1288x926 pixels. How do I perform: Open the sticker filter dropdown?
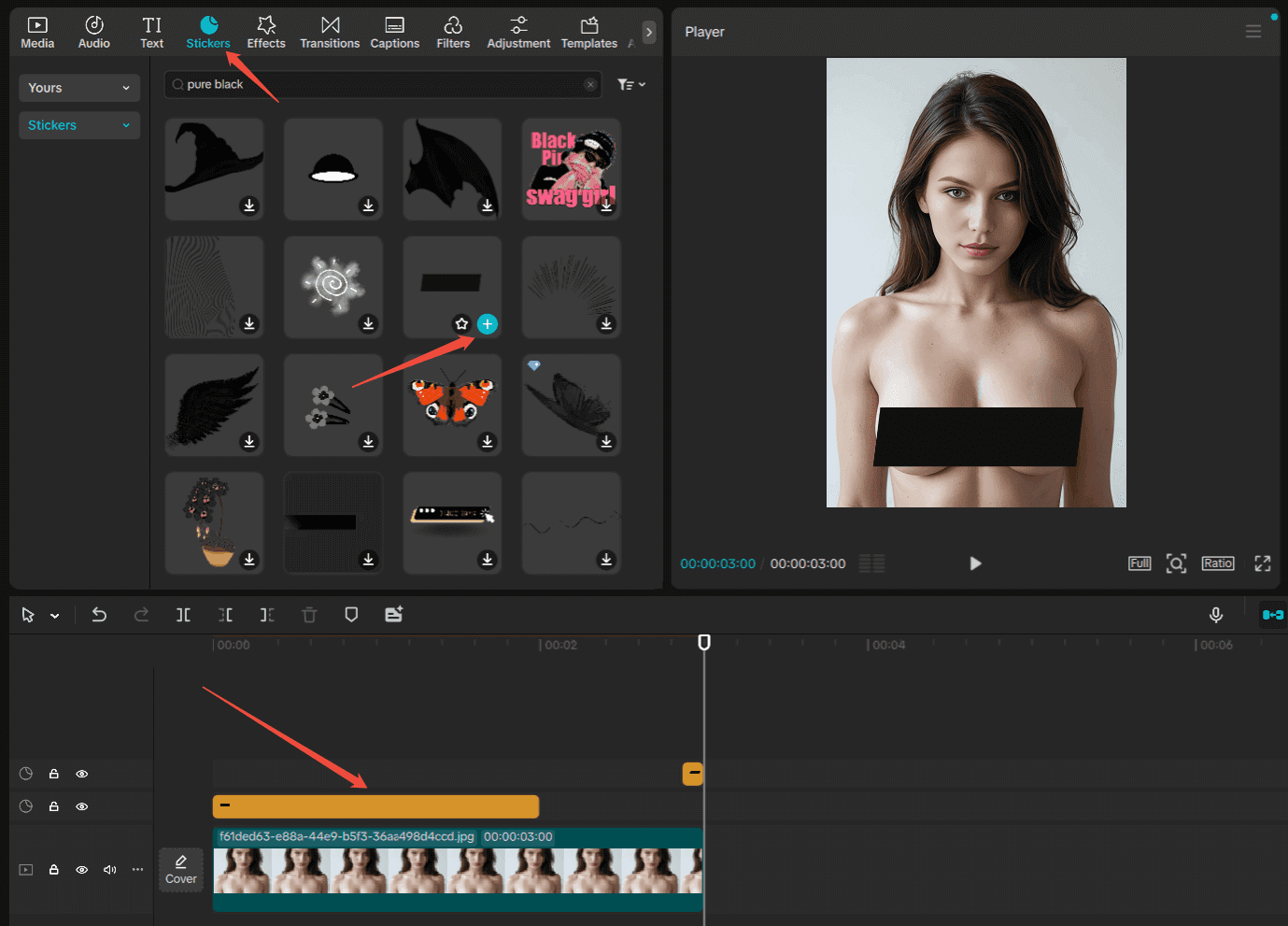(631, 84)
